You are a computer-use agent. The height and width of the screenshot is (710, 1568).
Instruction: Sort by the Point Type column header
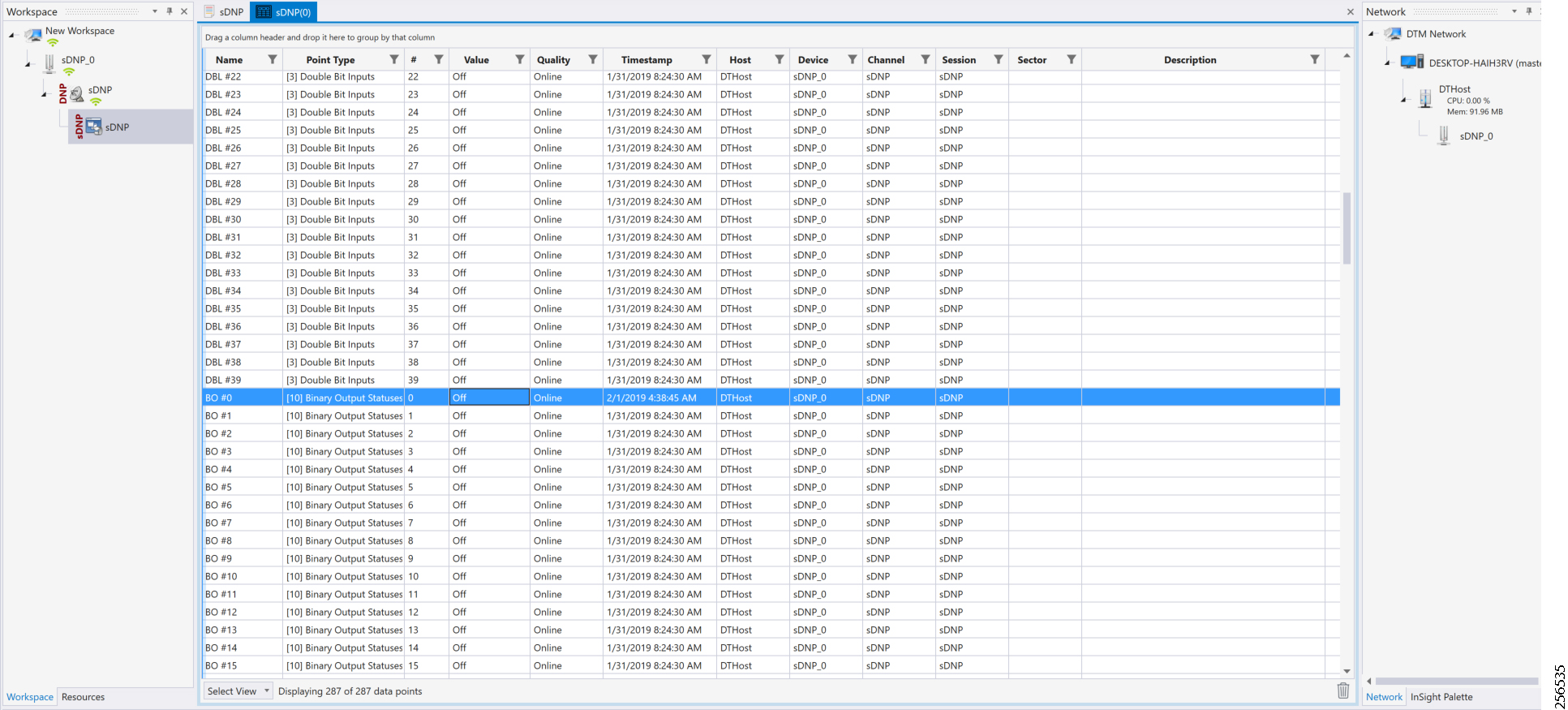[330, 60]
